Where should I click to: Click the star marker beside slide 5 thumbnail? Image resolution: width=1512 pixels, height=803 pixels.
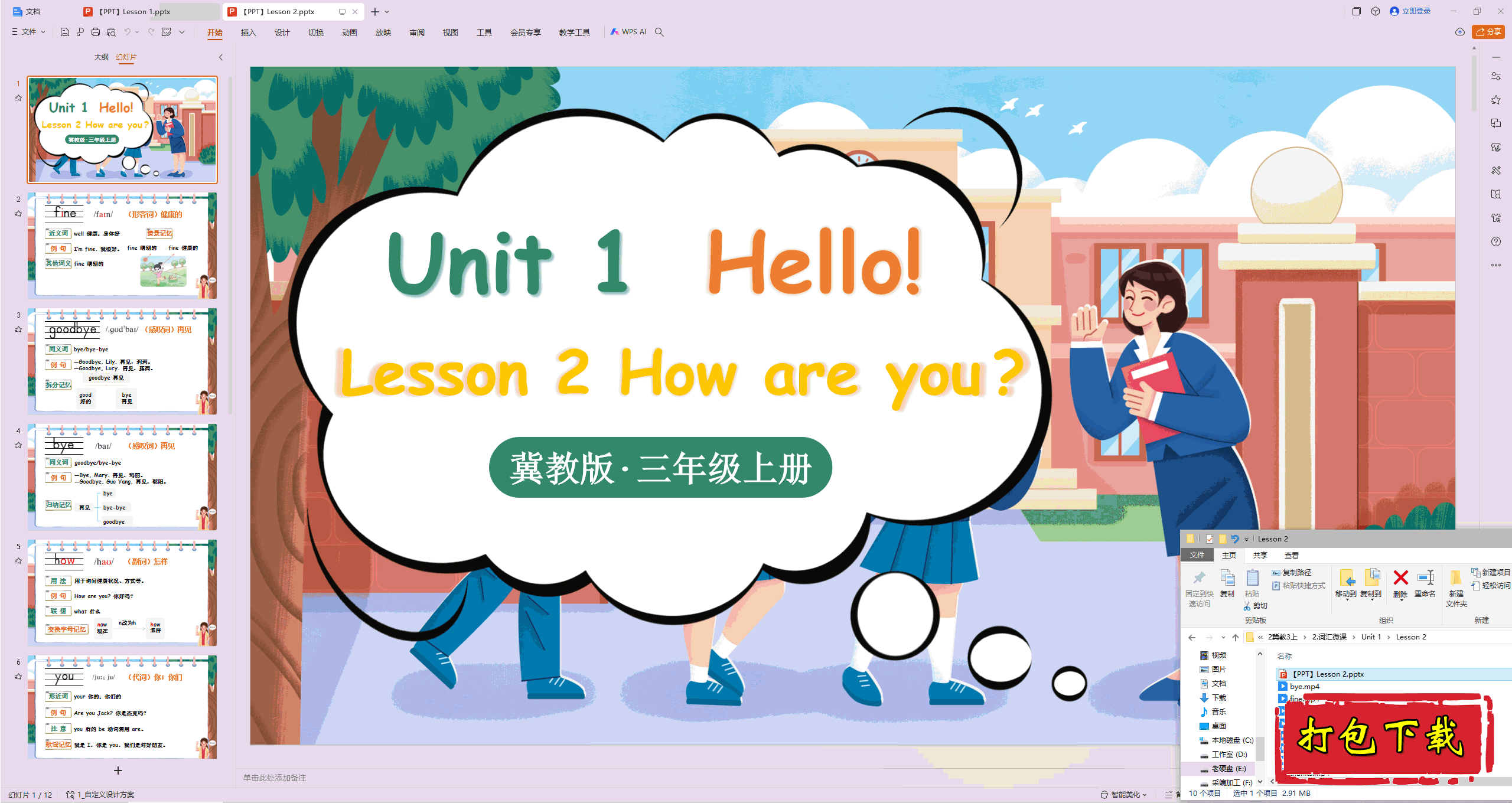[18, 561]
